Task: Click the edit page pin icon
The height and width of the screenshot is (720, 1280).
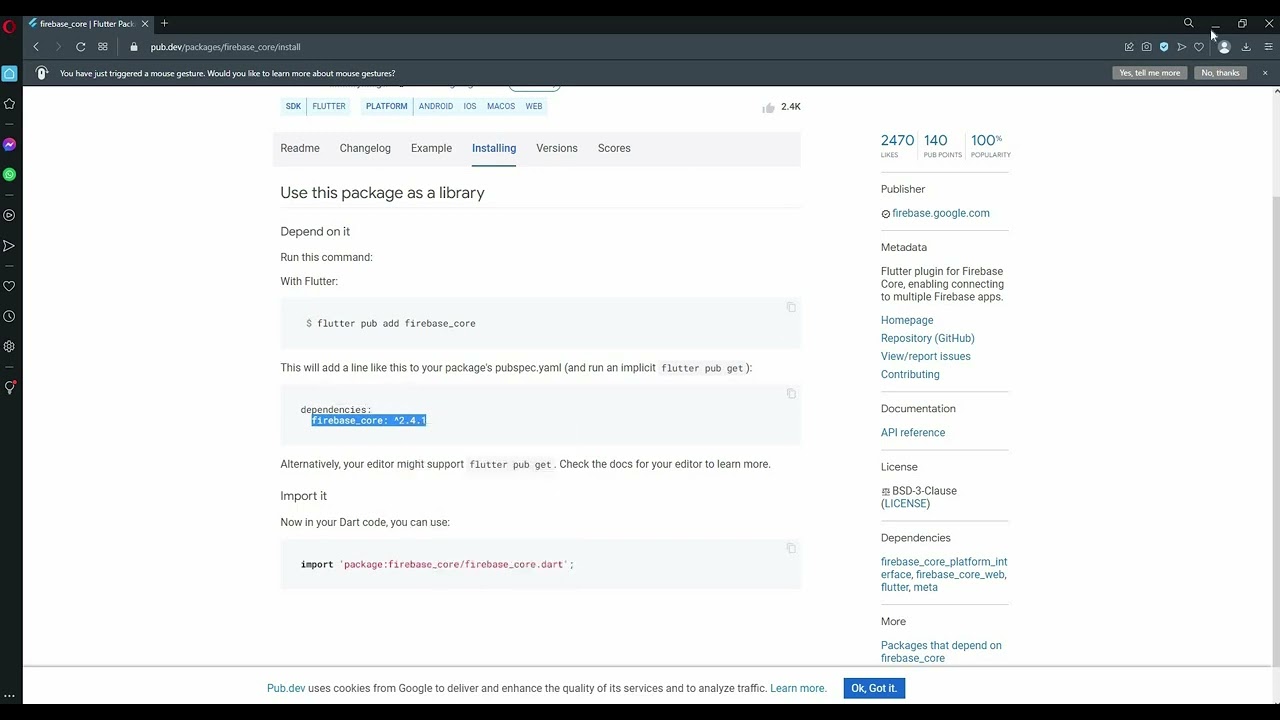Action: coord(1129,47)
